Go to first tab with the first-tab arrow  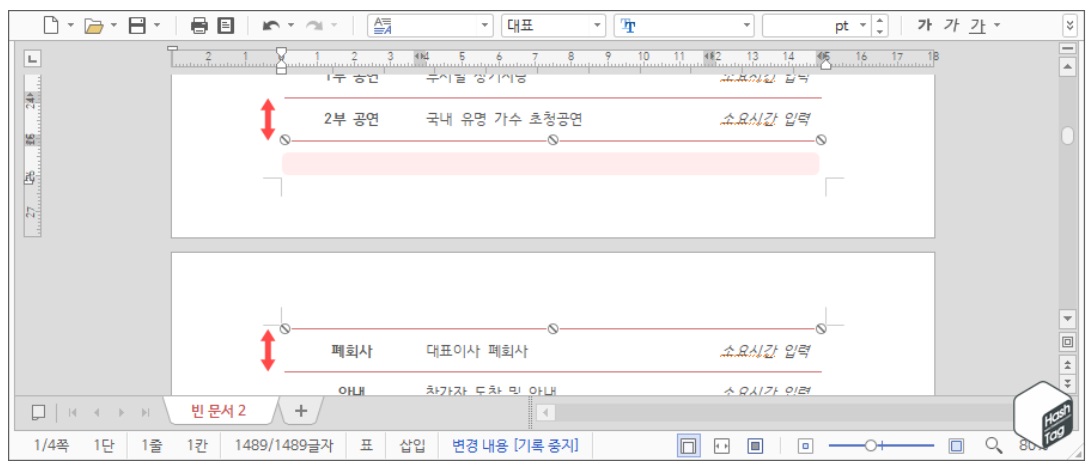coord(72,412)
